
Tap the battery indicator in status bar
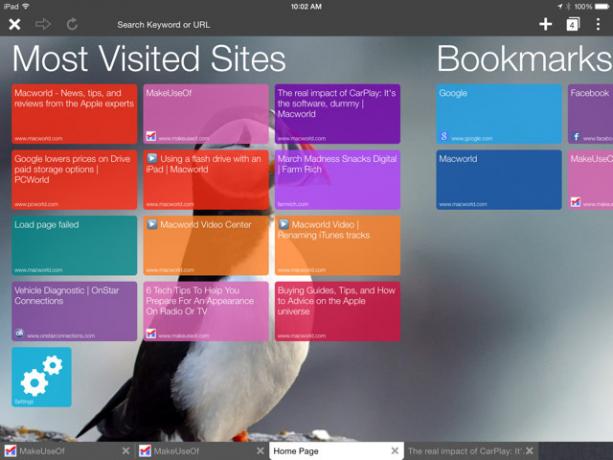[x=602, y=6]
